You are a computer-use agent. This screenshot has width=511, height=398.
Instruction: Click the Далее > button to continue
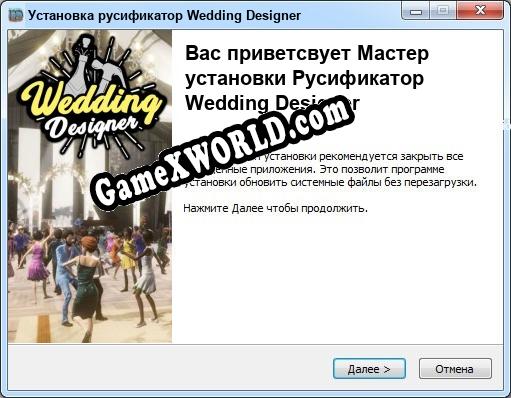[x=369, y=369]
